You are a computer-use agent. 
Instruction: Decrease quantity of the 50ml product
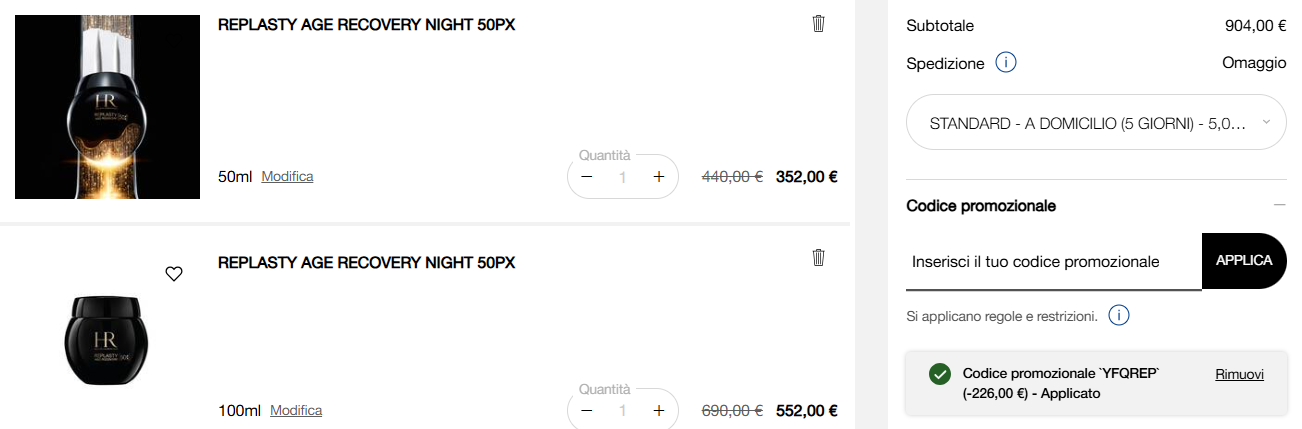click(x=587, y=177)
